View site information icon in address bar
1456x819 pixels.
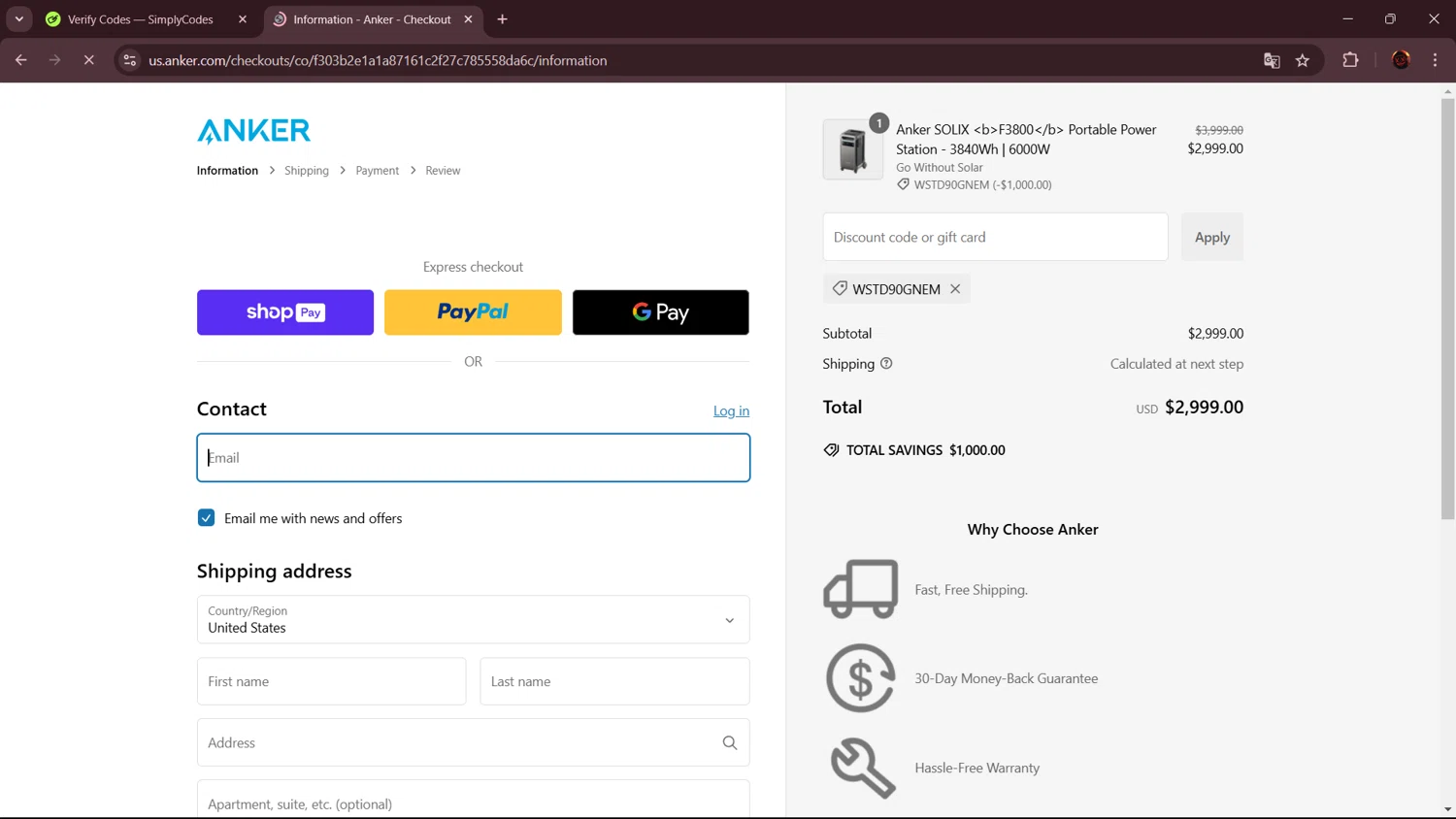tap(130, 60)
